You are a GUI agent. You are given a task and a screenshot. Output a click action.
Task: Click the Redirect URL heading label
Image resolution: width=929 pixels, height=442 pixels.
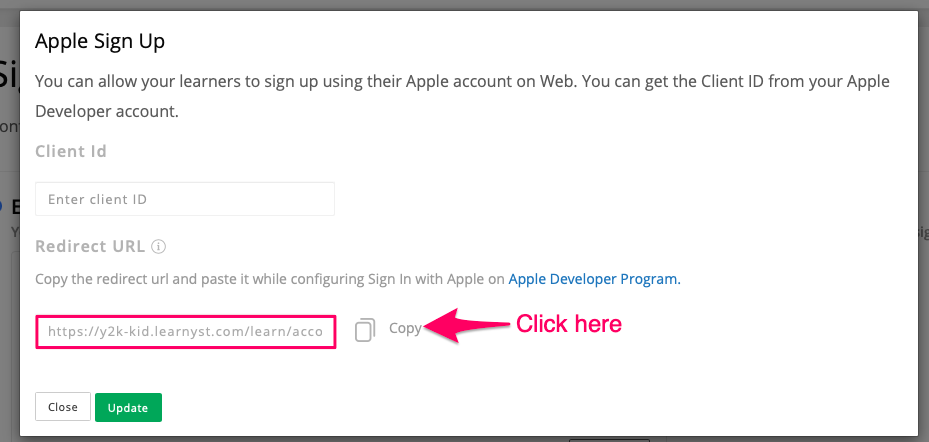point(90,246)
